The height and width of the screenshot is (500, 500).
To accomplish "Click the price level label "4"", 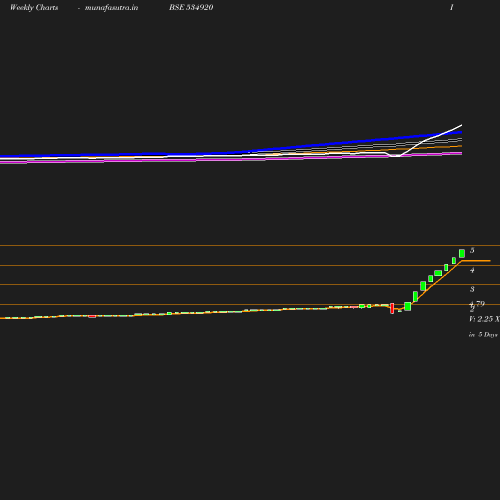I will (472, 270).
